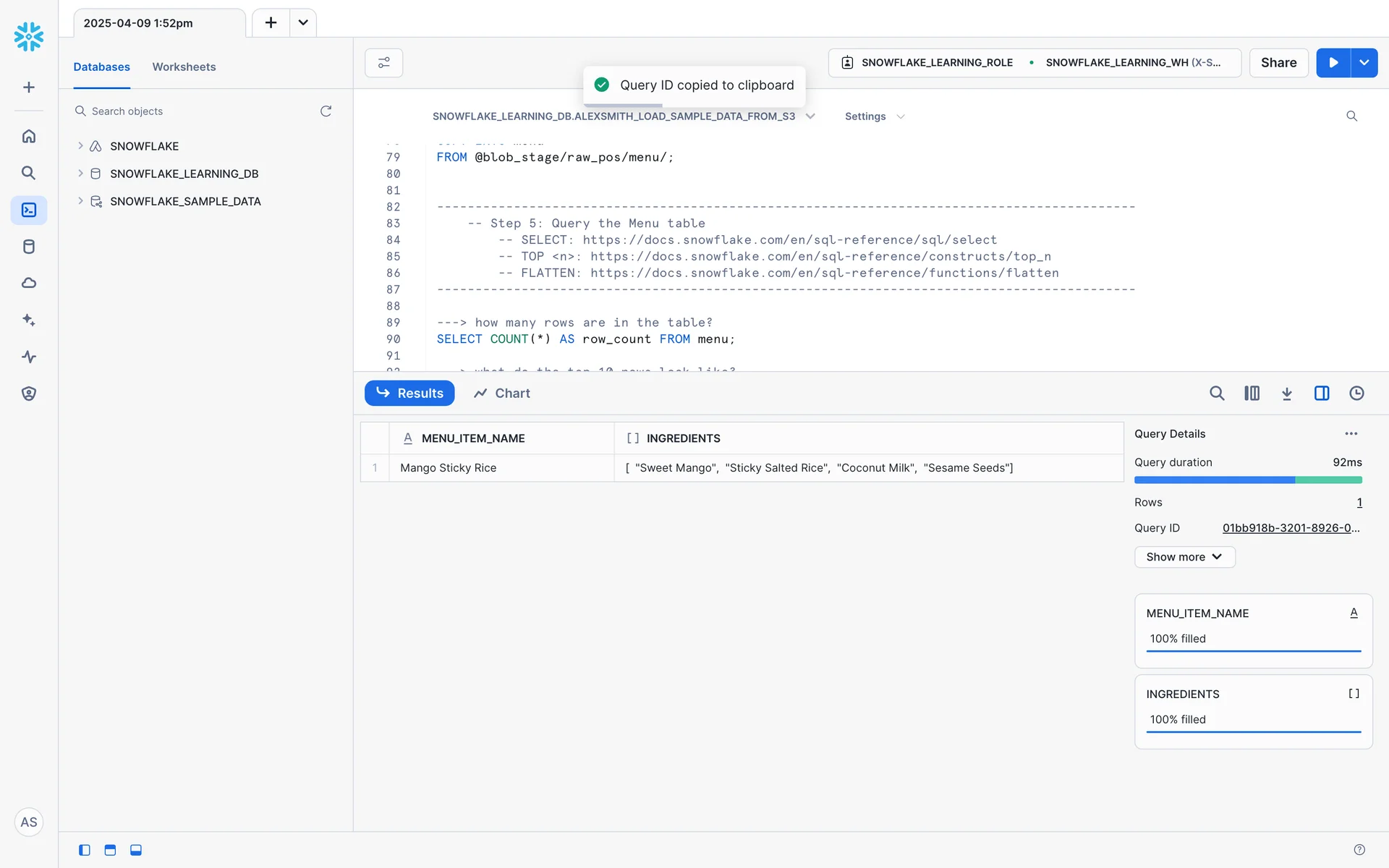Click the Search objects input field
Image resolution: width=1389 pixels, height=868 pixels.
(195, 111)
